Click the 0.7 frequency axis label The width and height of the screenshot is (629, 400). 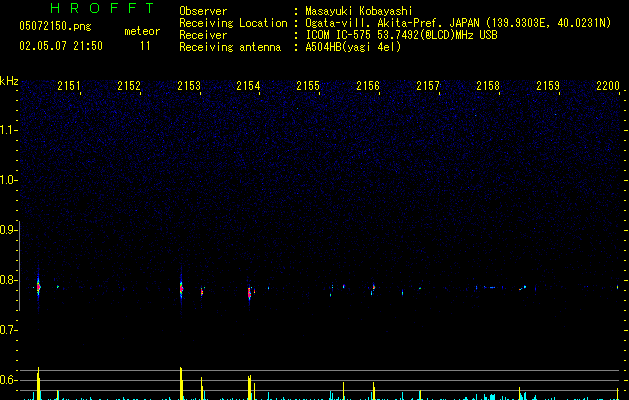8,330
